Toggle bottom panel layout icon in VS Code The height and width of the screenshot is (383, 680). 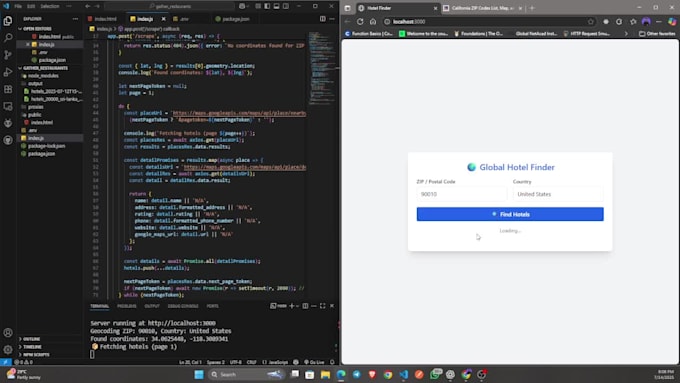(x=276, y=6)
